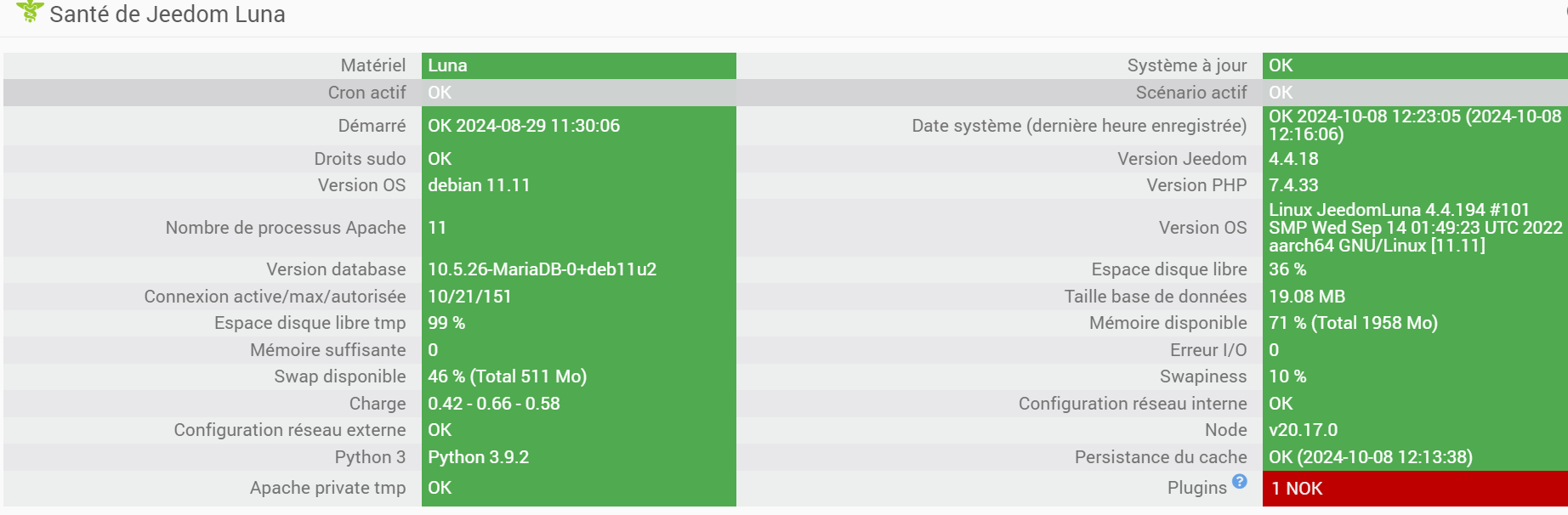Click the 'Configuration réseau externe' label

tap(290, 430)
